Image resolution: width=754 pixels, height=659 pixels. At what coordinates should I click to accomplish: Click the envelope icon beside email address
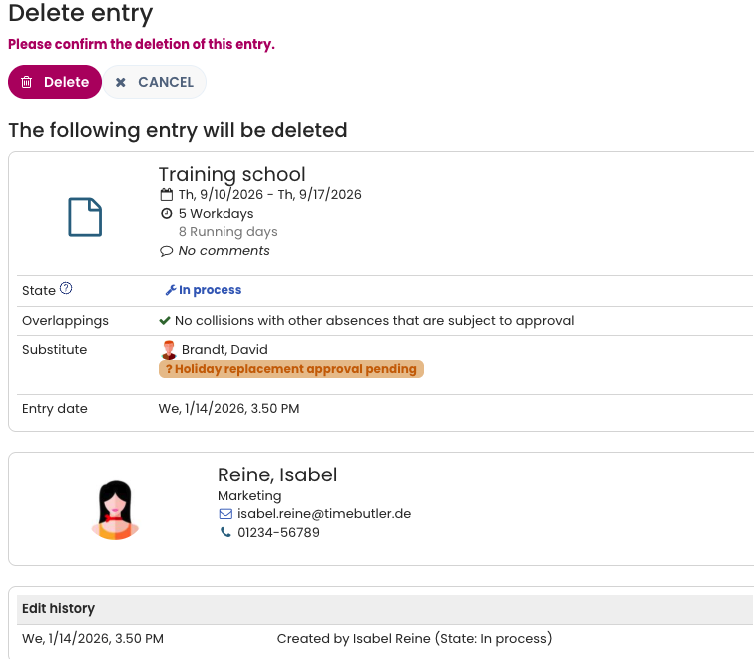(225, 514)
